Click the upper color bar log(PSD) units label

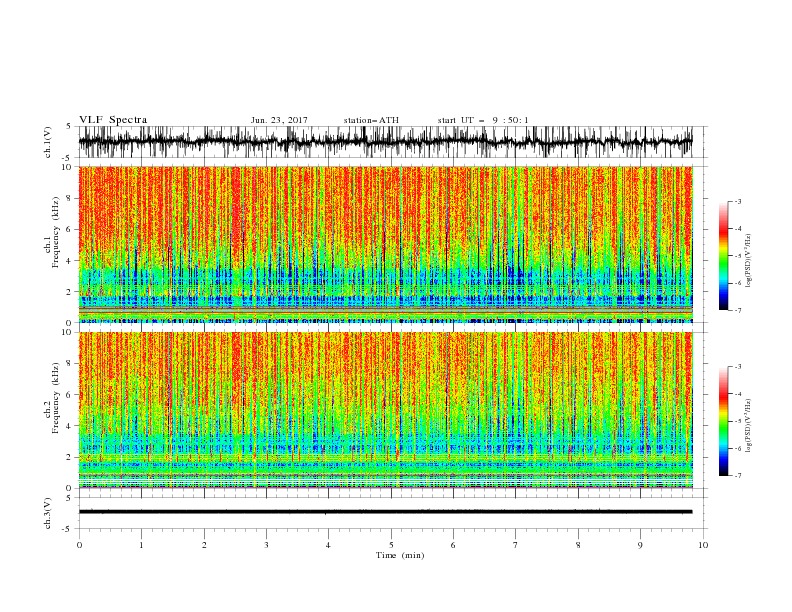click(749, 261)
